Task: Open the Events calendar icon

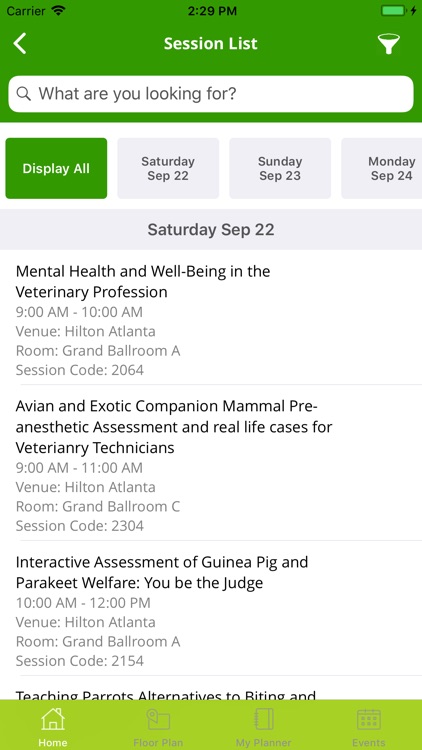Action: pos(369,720)
